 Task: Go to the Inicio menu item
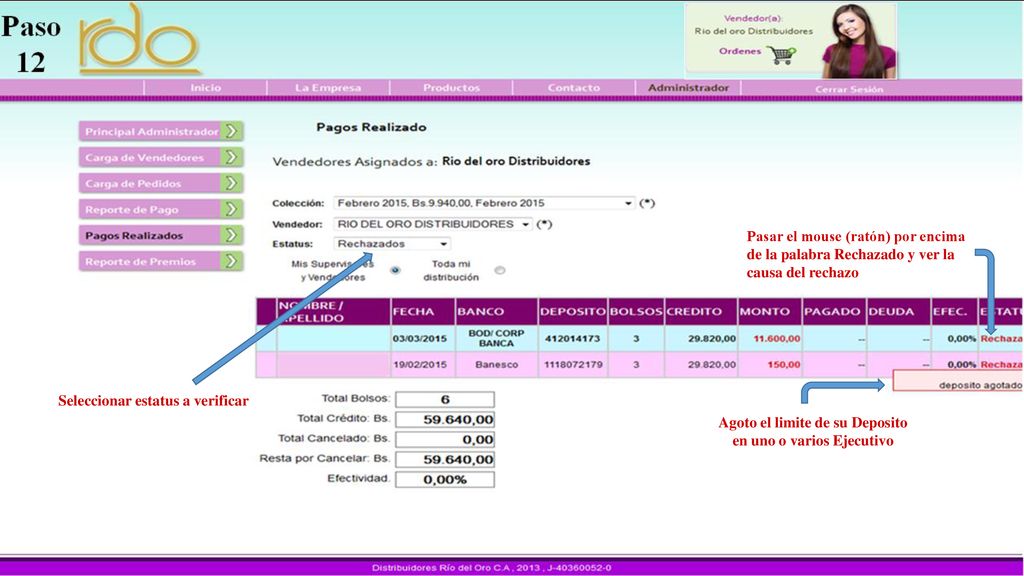point(206,88)
